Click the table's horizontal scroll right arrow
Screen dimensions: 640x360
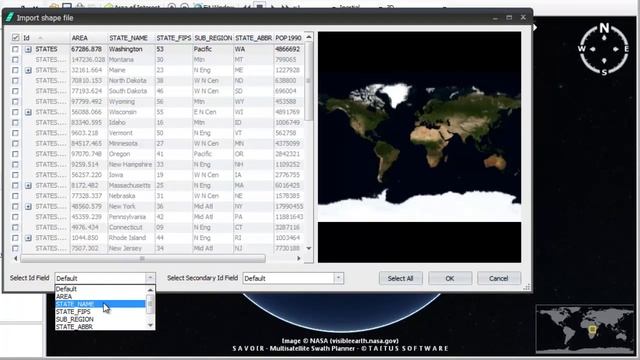point(299,258)
